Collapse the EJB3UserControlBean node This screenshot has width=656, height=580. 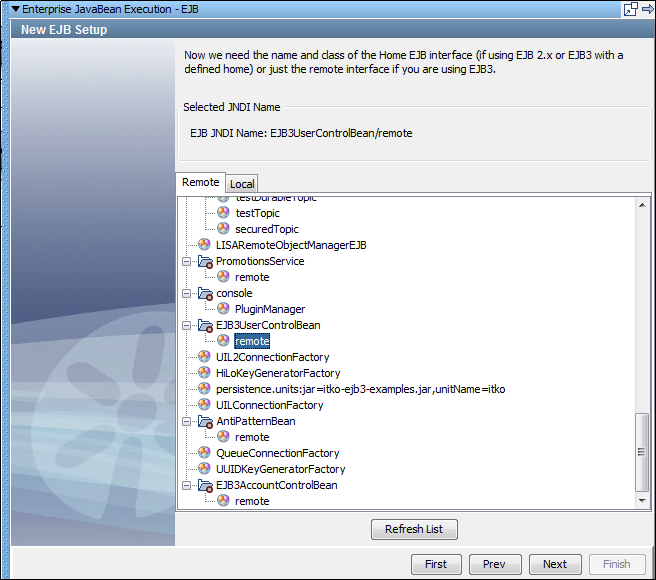(x=187, y=325)
